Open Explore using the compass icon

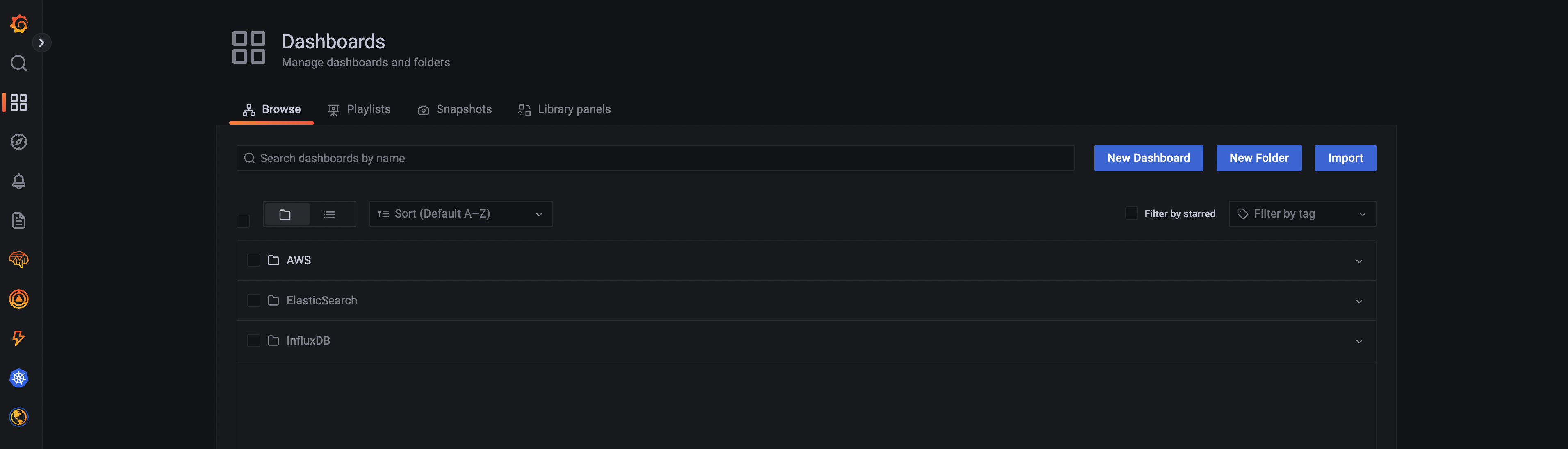click(18, 141)
